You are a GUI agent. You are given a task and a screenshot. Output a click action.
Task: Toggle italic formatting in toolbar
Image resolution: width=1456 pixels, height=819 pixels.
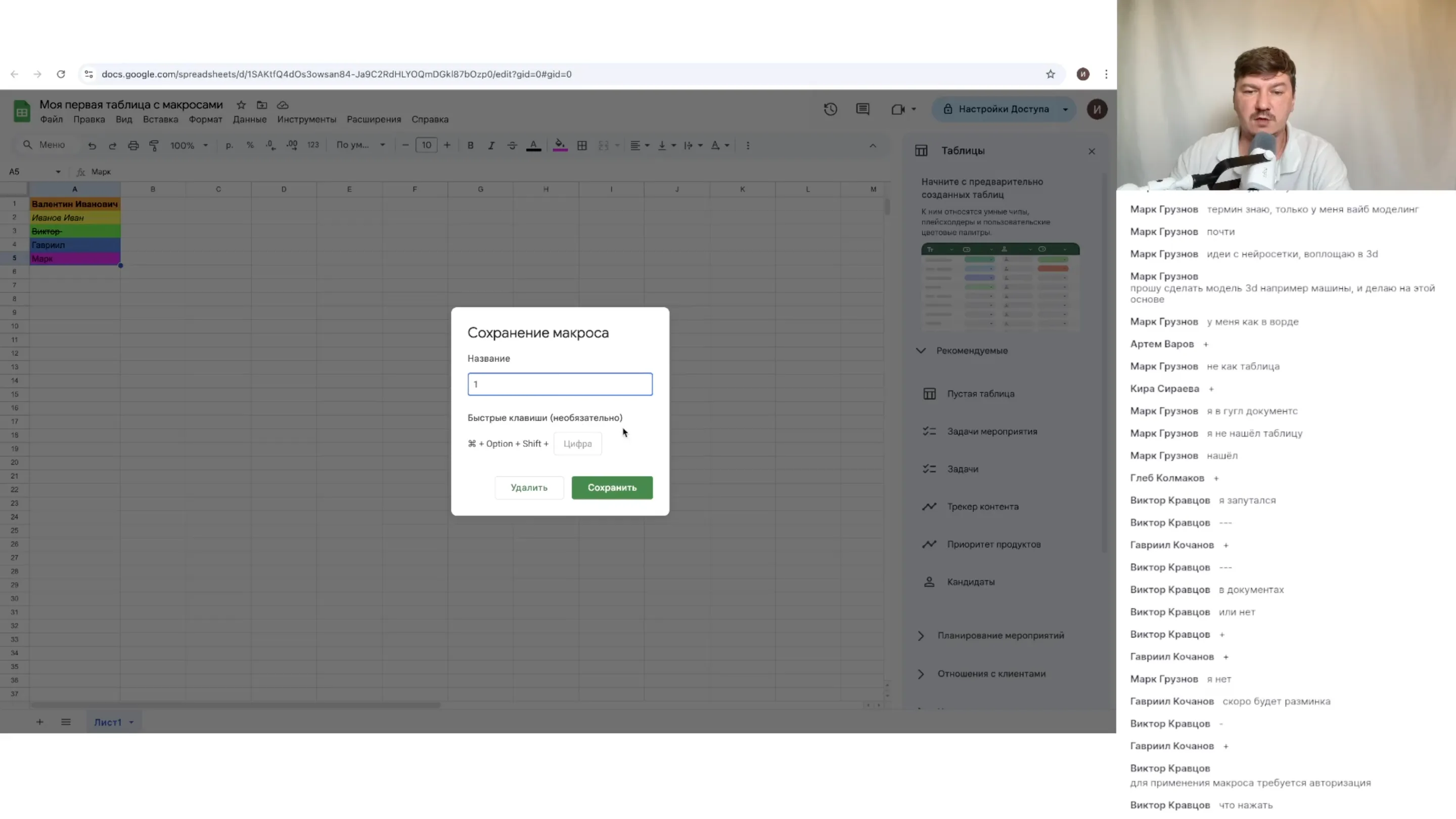(491, 145)
